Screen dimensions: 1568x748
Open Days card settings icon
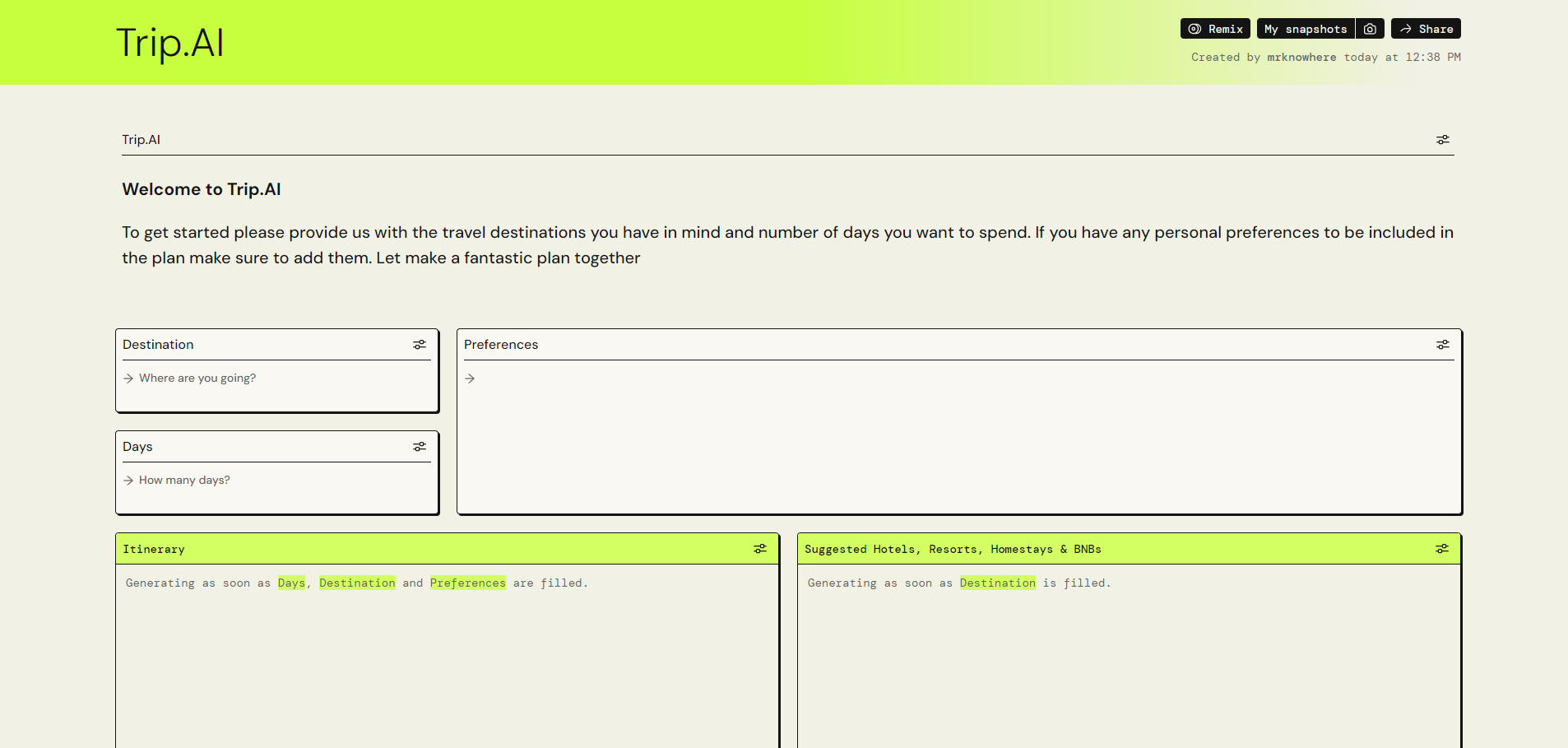pos(420,447)
